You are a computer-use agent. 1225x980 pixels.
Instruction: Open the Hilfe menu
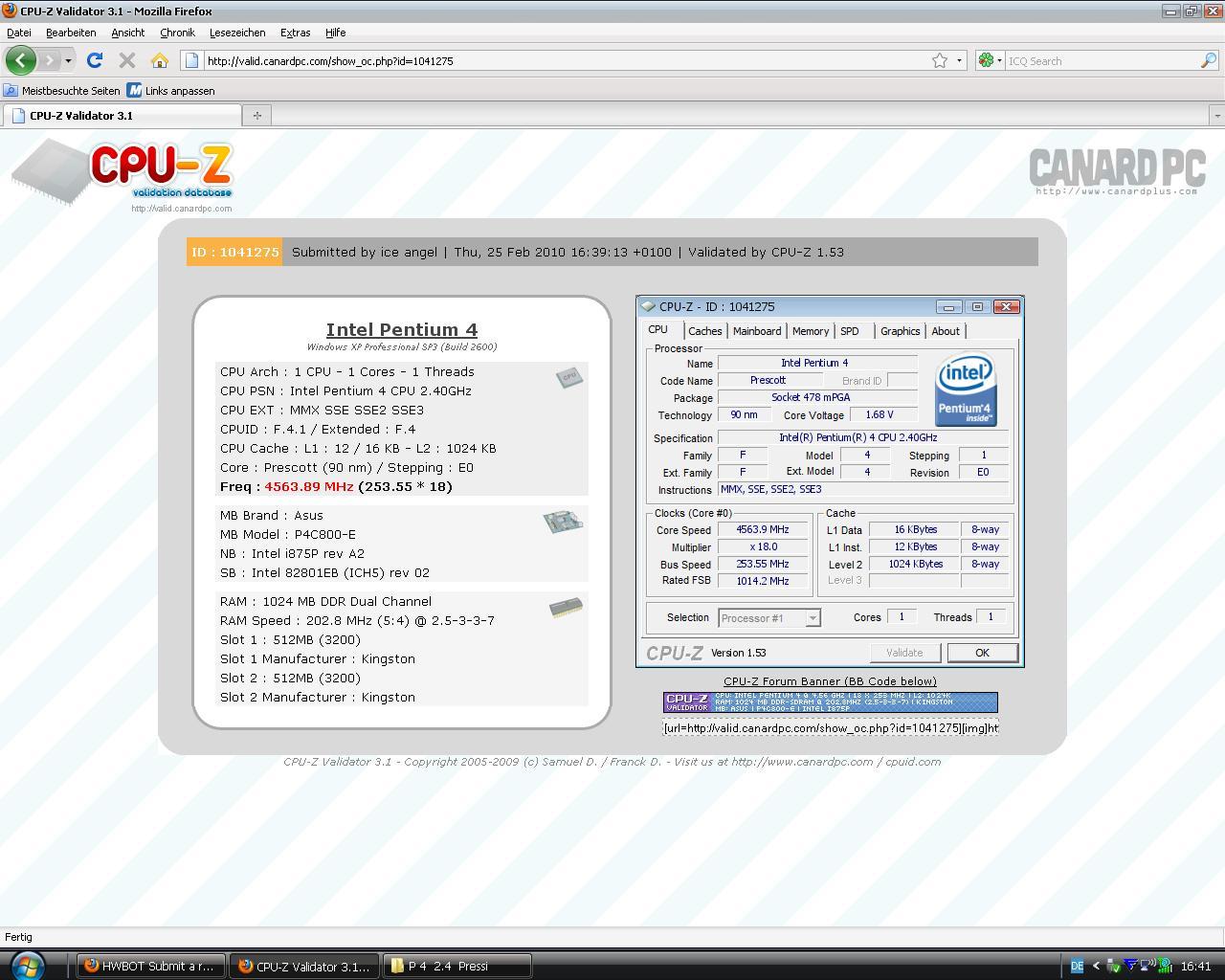tap(336, 33)
